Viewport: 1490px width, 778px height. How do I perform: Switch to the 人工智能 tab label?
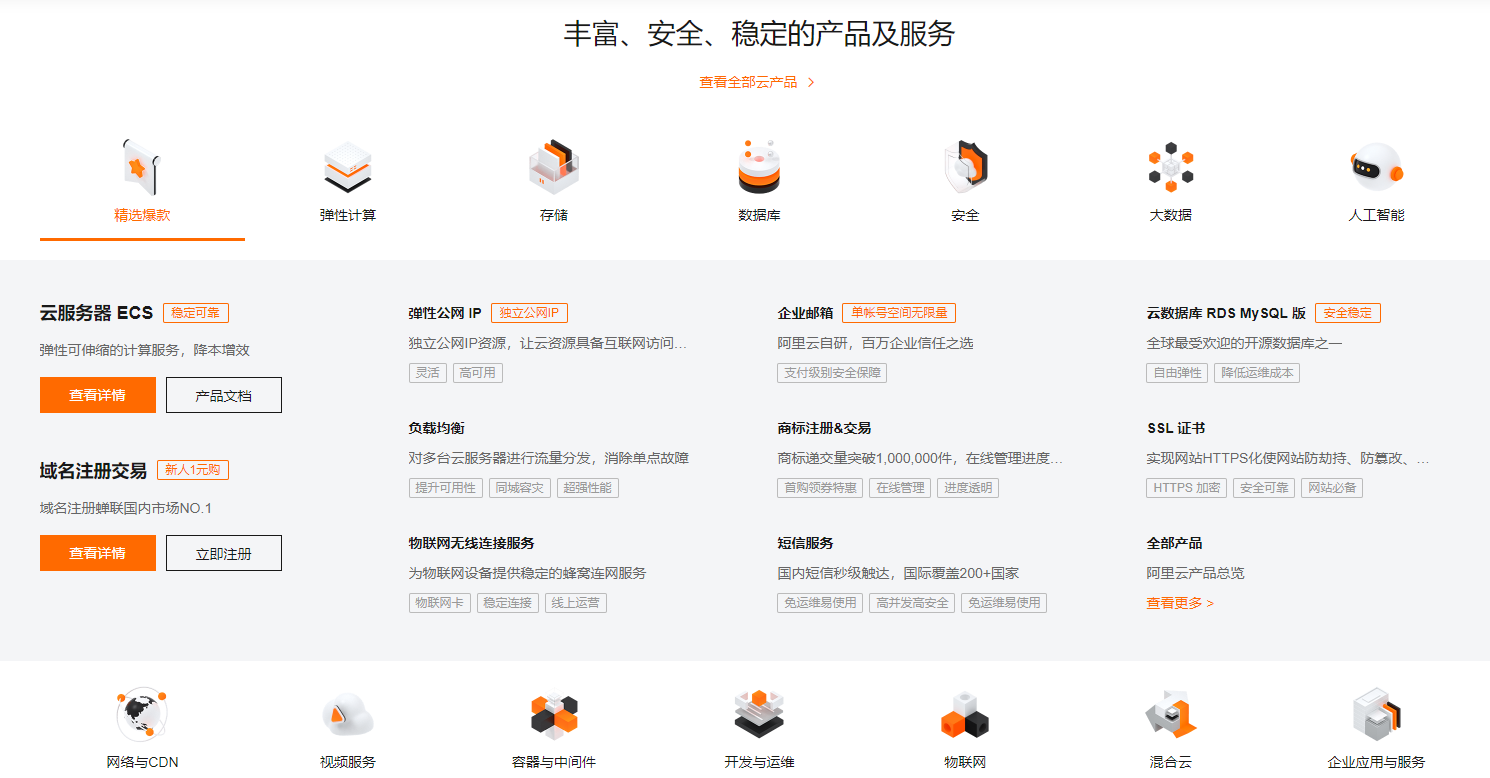(x=1376, y=215)
